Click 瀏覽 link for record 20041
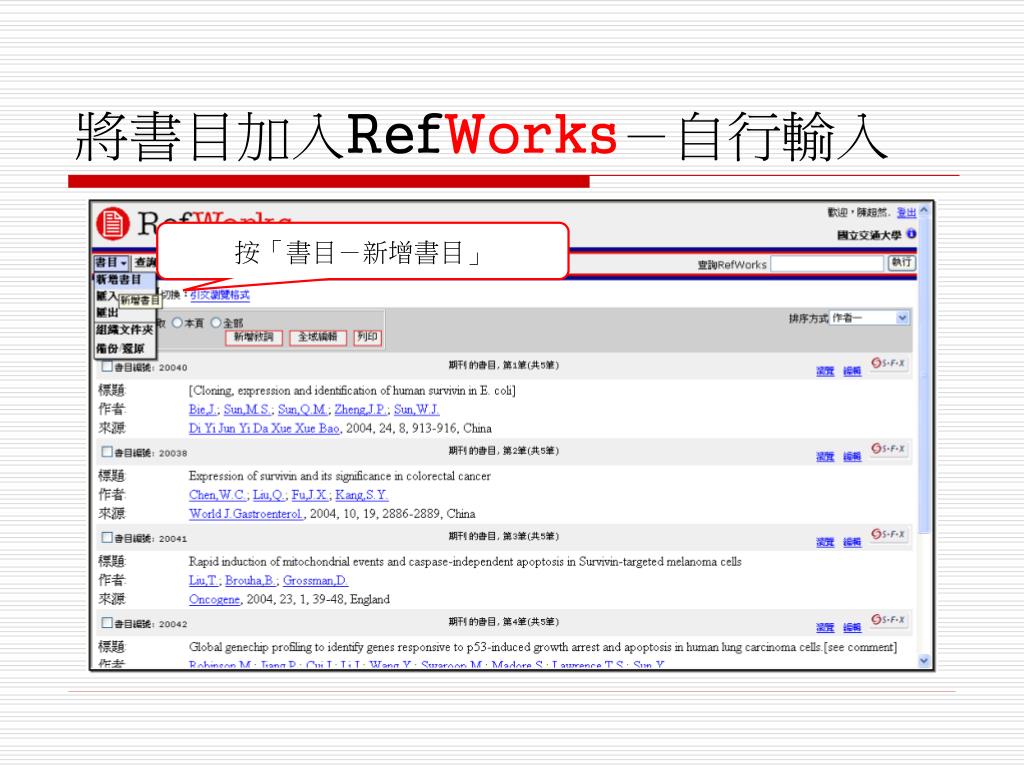Image resolution: width=1024 pixels, height=768 pixels. coord(825,542)
